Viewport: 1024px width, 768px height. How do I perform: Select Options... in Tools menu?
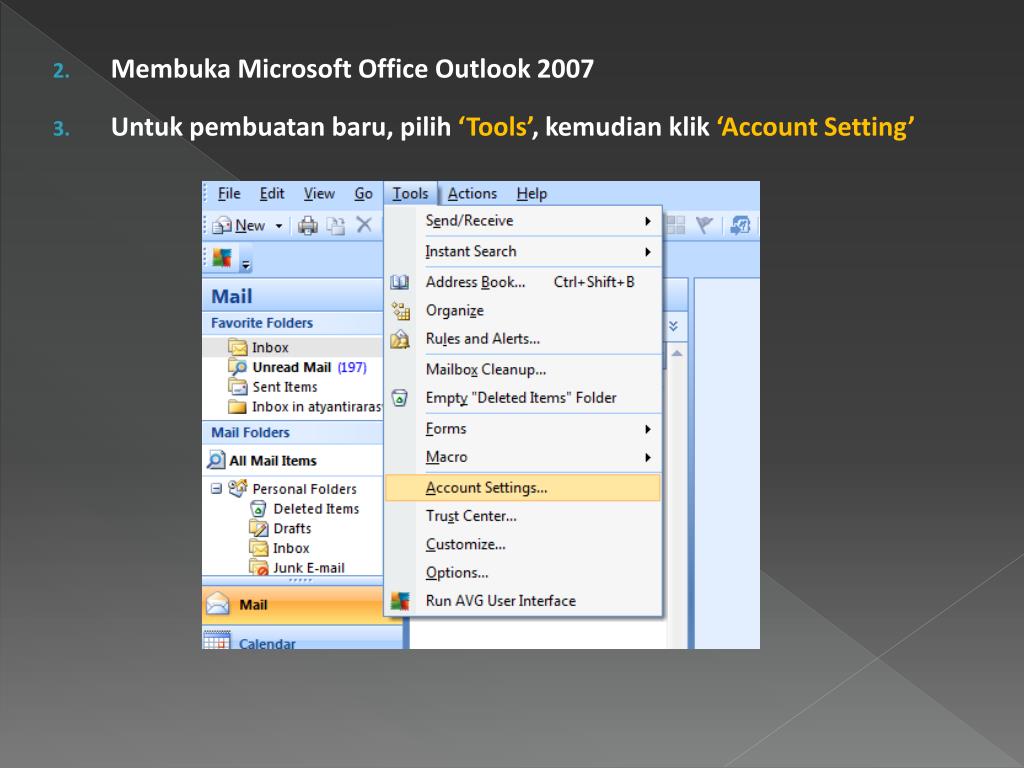tap(523, 573)
